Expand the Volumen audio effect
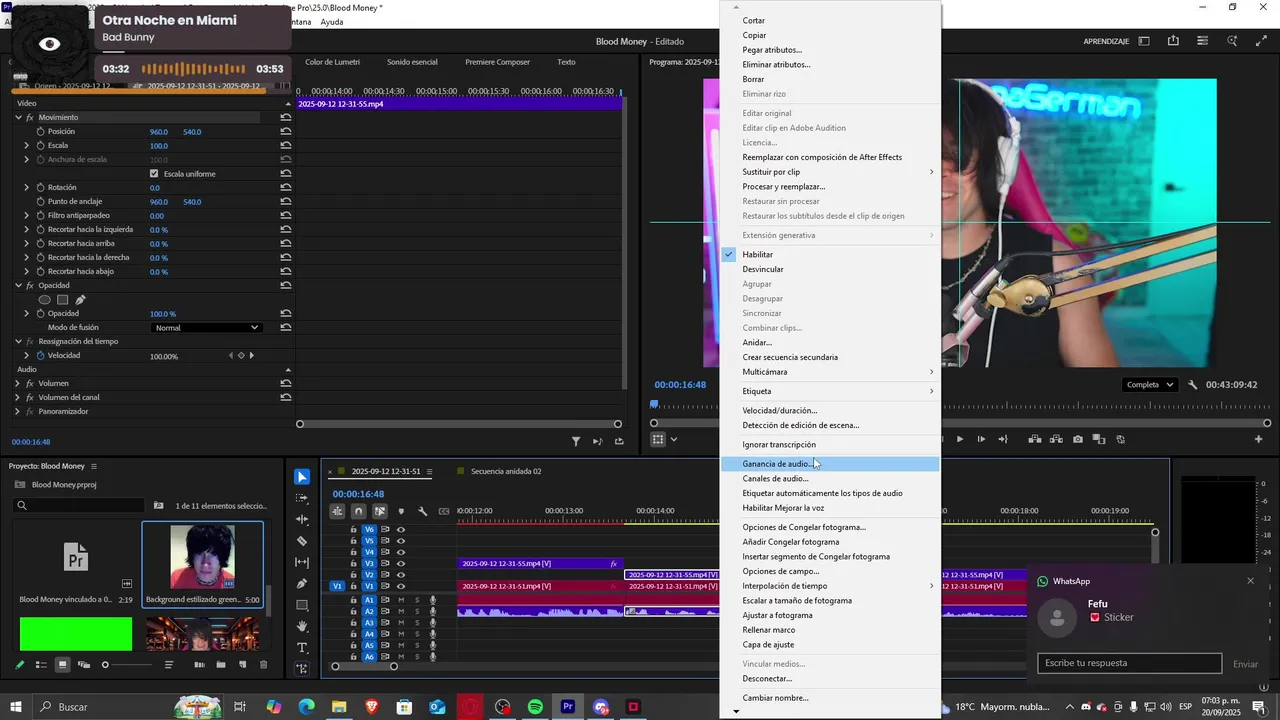 pyautogui.click(x=18, y=383)
